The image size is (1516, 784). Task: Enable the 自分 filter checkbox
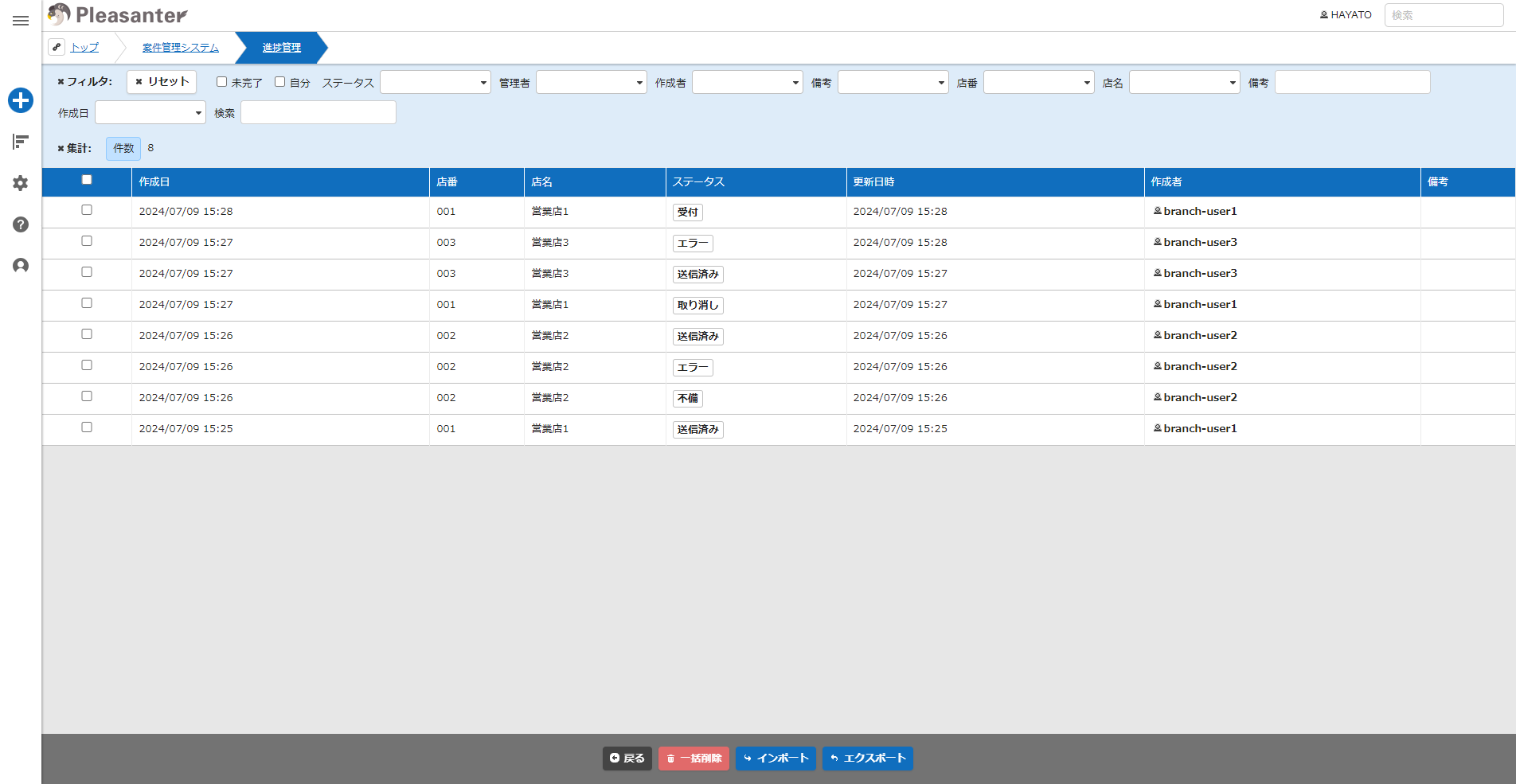coord(280,82)
